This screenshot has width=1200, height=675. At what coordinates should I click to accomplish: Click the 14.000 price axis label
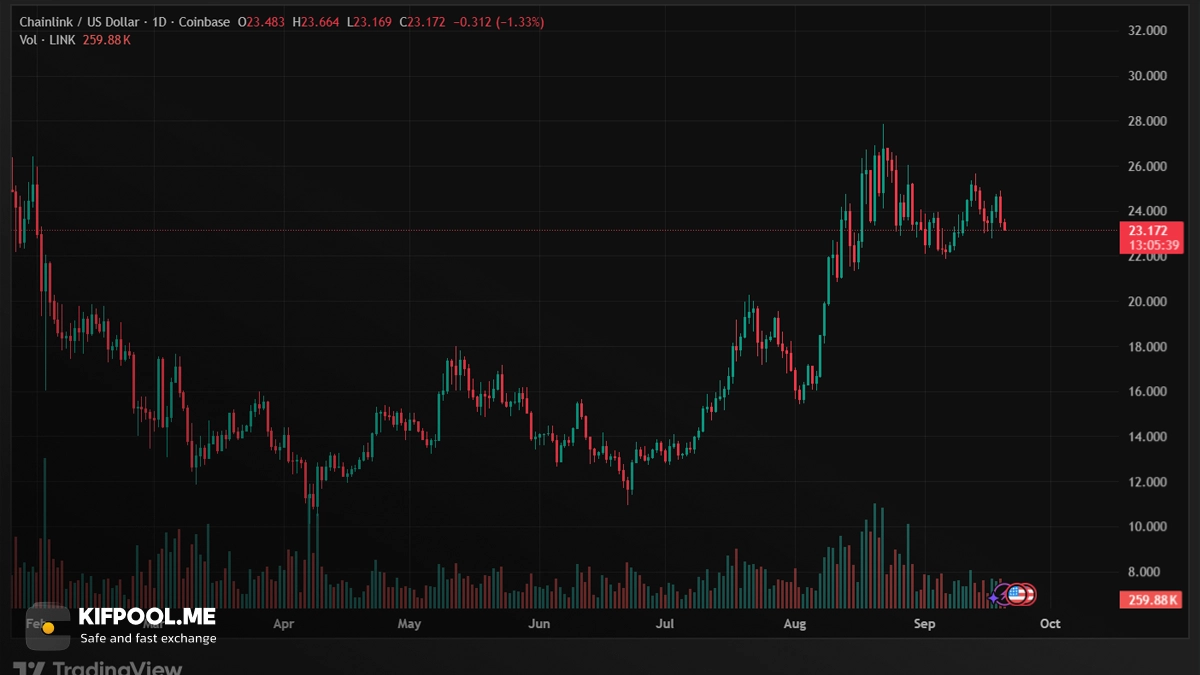1147,437
